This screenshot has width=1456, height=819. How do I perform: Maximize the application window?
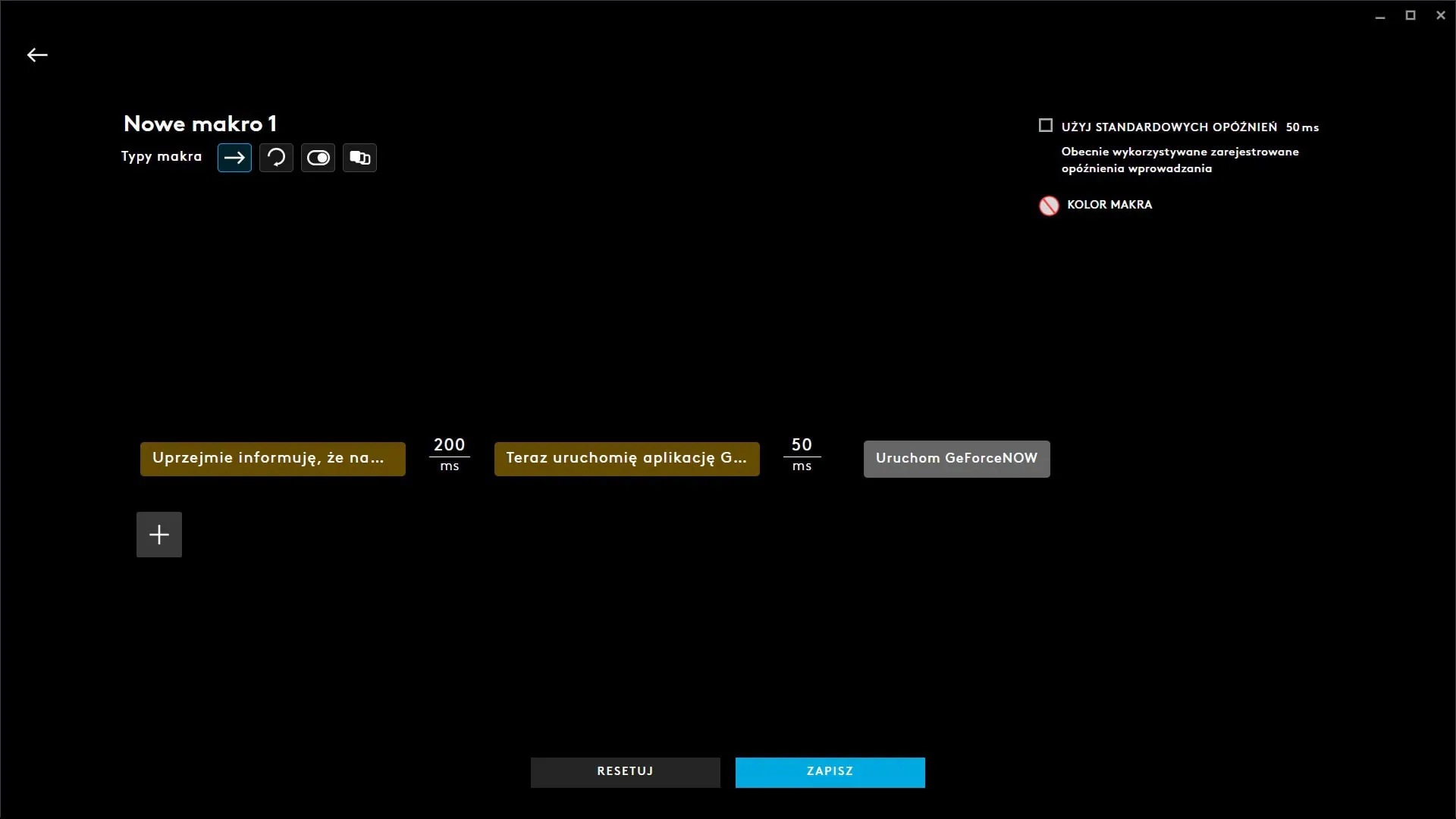[1410, 15]
